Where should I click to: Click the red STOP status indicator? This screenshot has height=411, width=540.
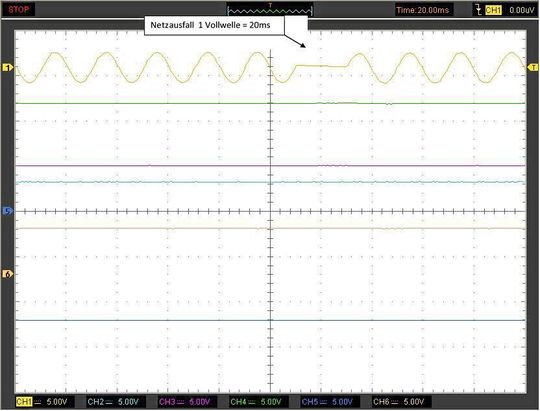coord(19,9)
